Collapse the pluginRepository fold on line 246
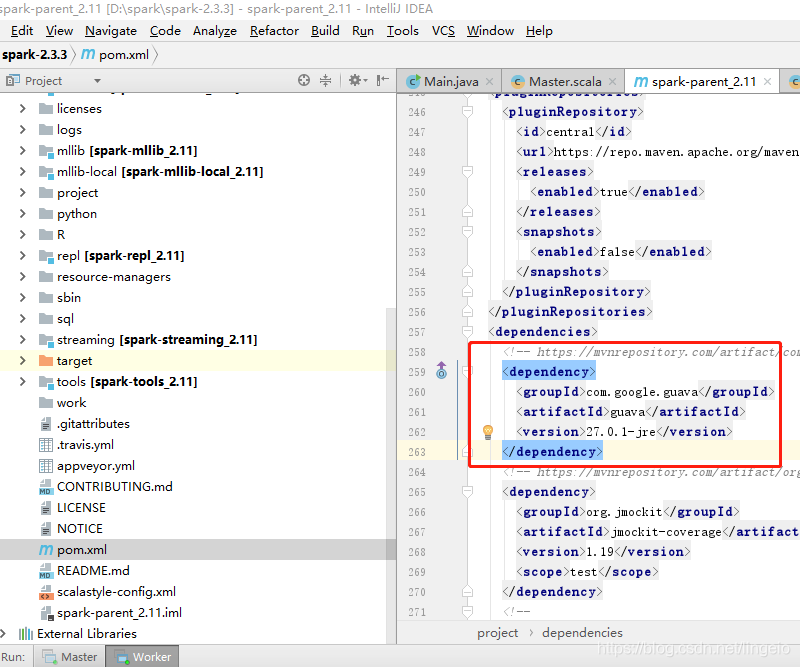Screen dimensions: 800x667 (x=467, y=111)
